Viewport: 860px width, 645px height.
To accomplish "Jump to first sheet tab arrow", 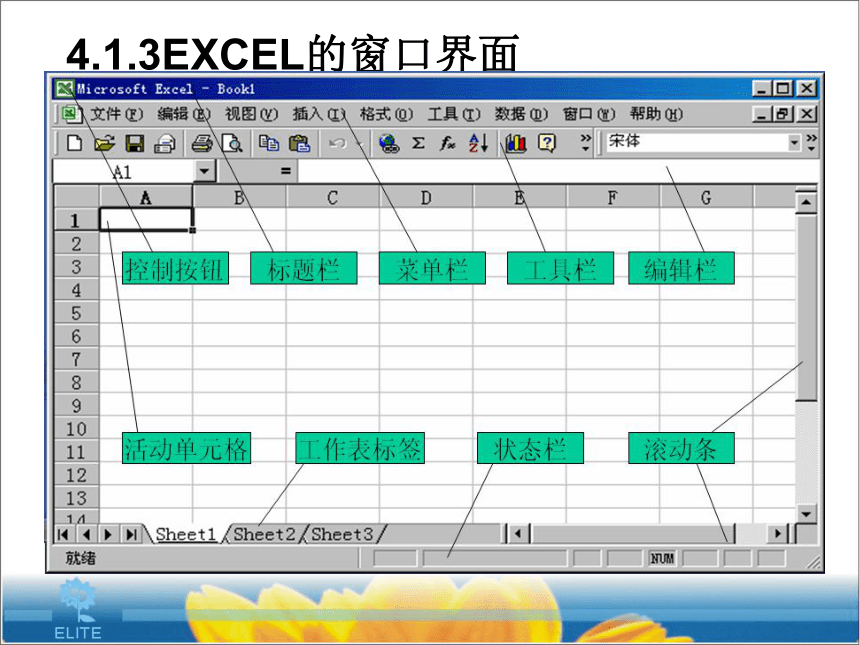I will 63,534.
